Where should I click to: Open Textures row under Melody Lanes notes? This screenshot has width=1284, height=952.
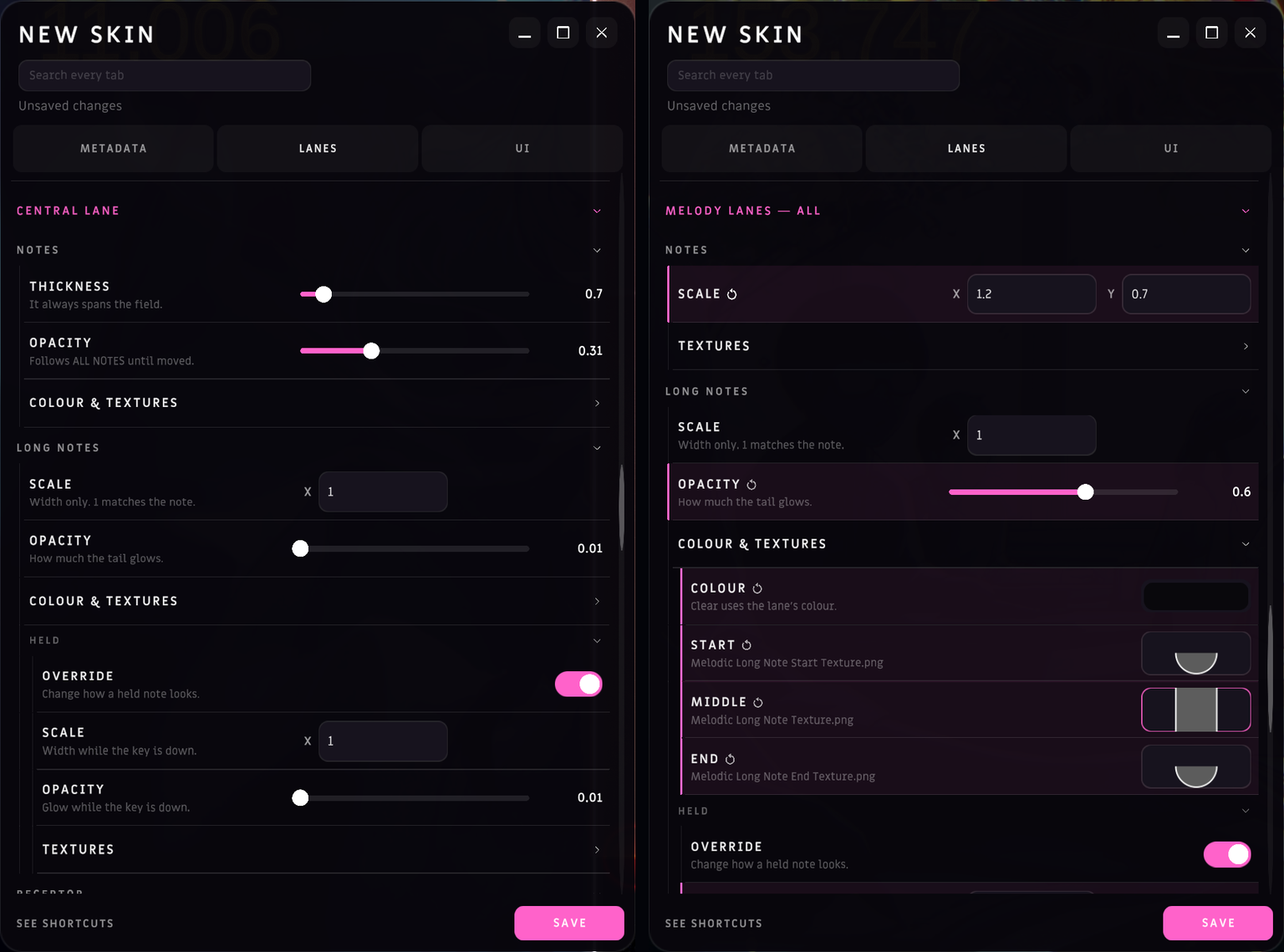click(963, 346)
